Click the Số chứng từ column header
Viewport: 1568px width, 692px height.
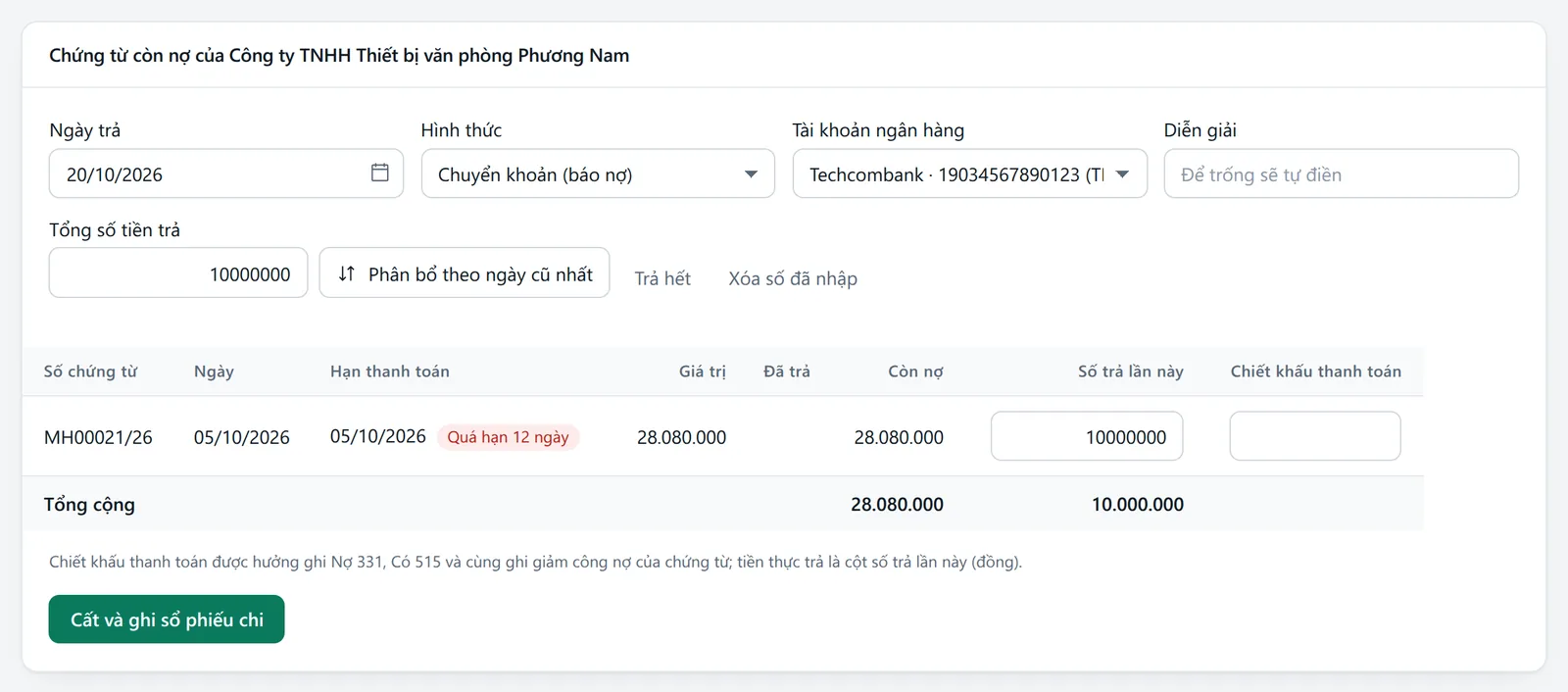90,371
